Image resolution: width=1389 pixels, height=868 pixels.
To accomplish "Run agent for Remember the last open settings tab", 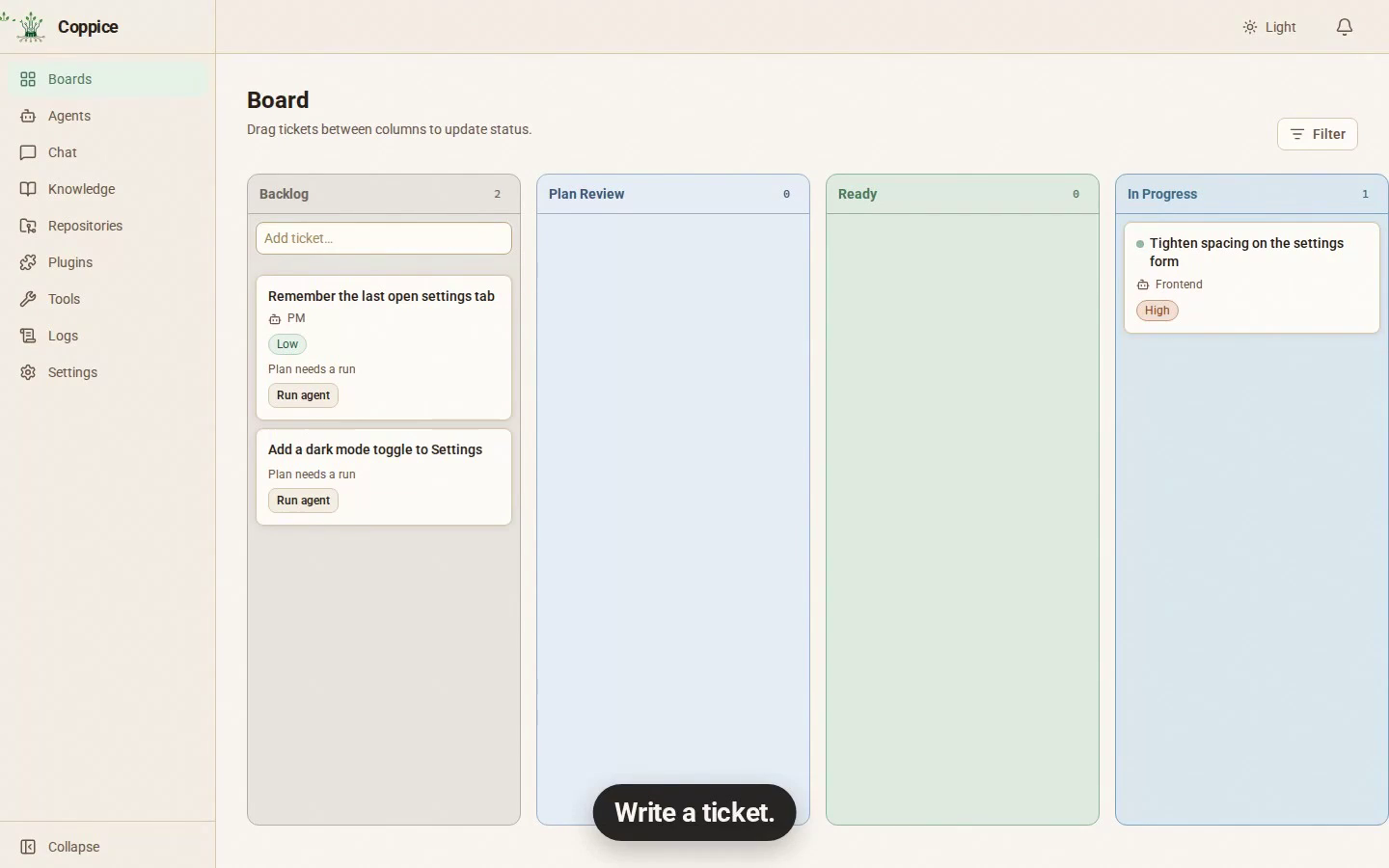I will pos(303,395).
